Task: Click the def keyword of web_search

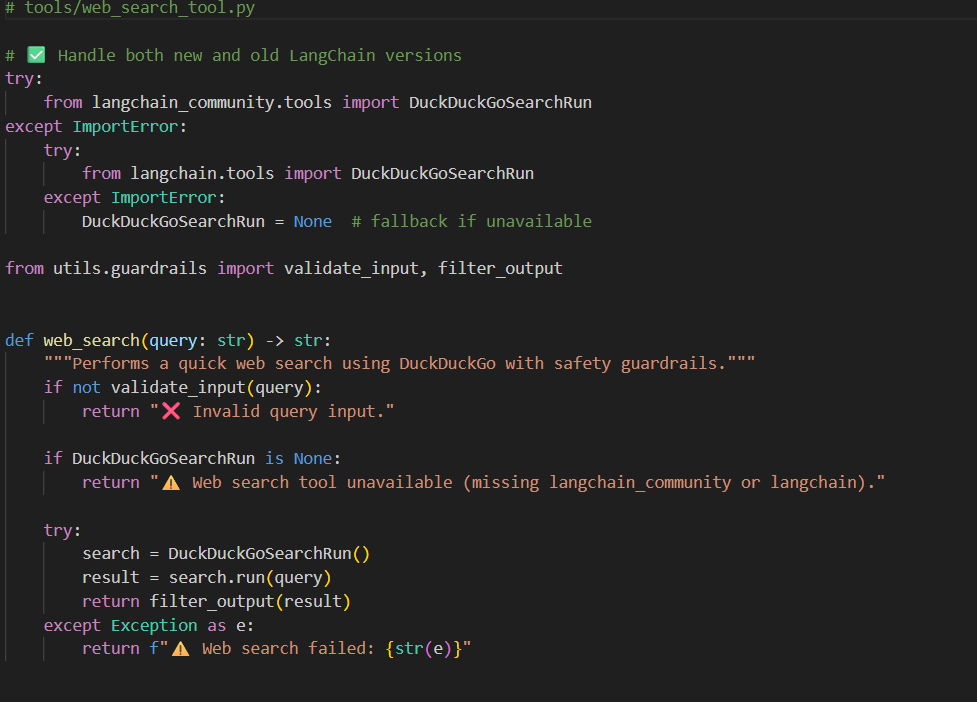Action: point(19,339)
